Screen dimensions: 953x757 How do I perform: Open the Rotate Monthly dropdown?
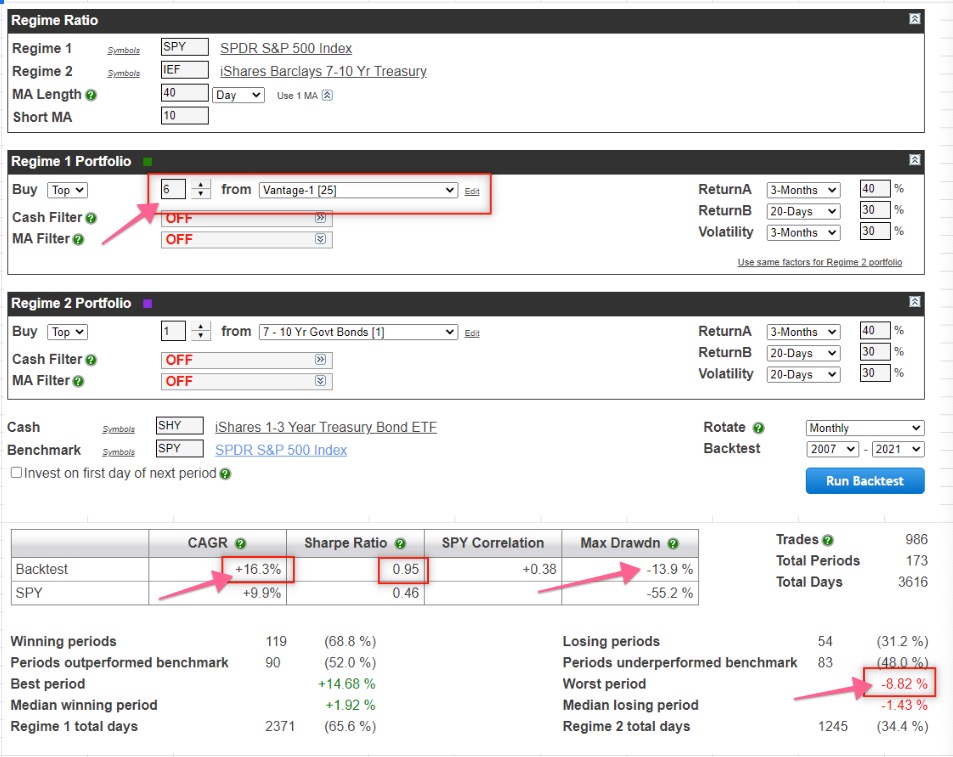pyautogui.click(x=864, y=428)
